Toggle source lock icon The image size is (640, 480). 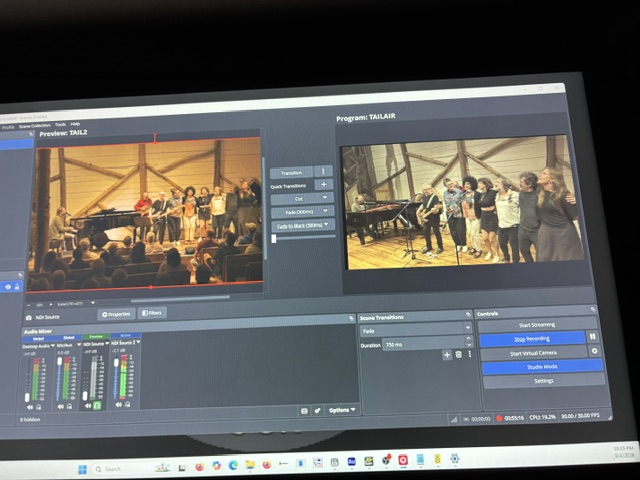(17, 287)
